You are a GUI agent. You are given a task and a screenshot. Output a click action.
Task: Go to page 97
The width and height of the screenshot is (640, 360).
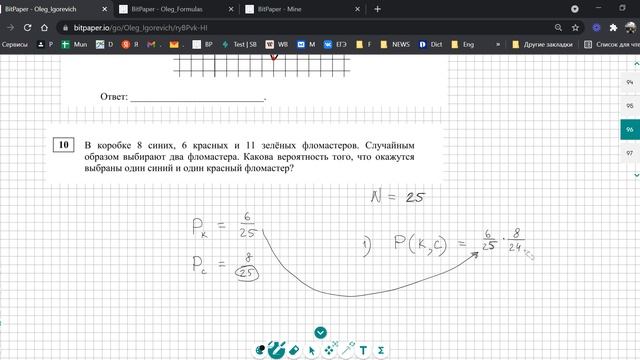[x=629, y=153]
